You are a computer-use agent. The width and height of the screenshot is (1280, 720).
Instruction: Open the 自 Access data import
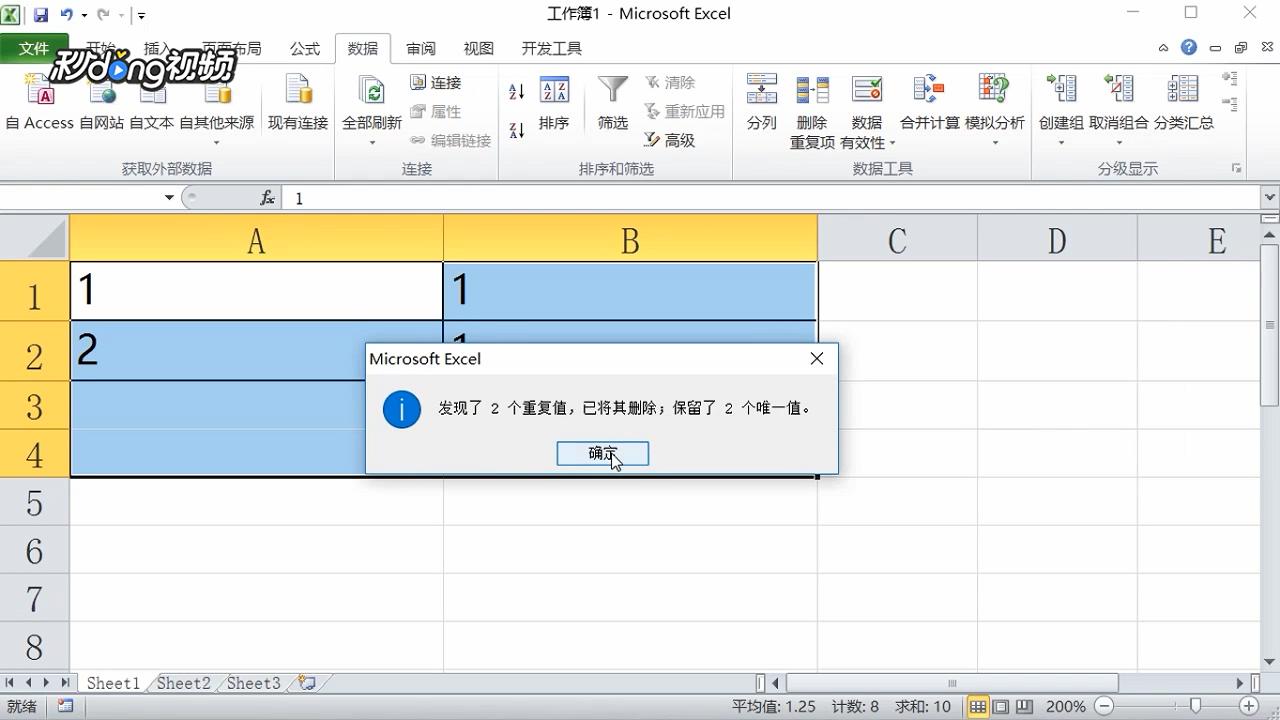(x=40, y=103)
